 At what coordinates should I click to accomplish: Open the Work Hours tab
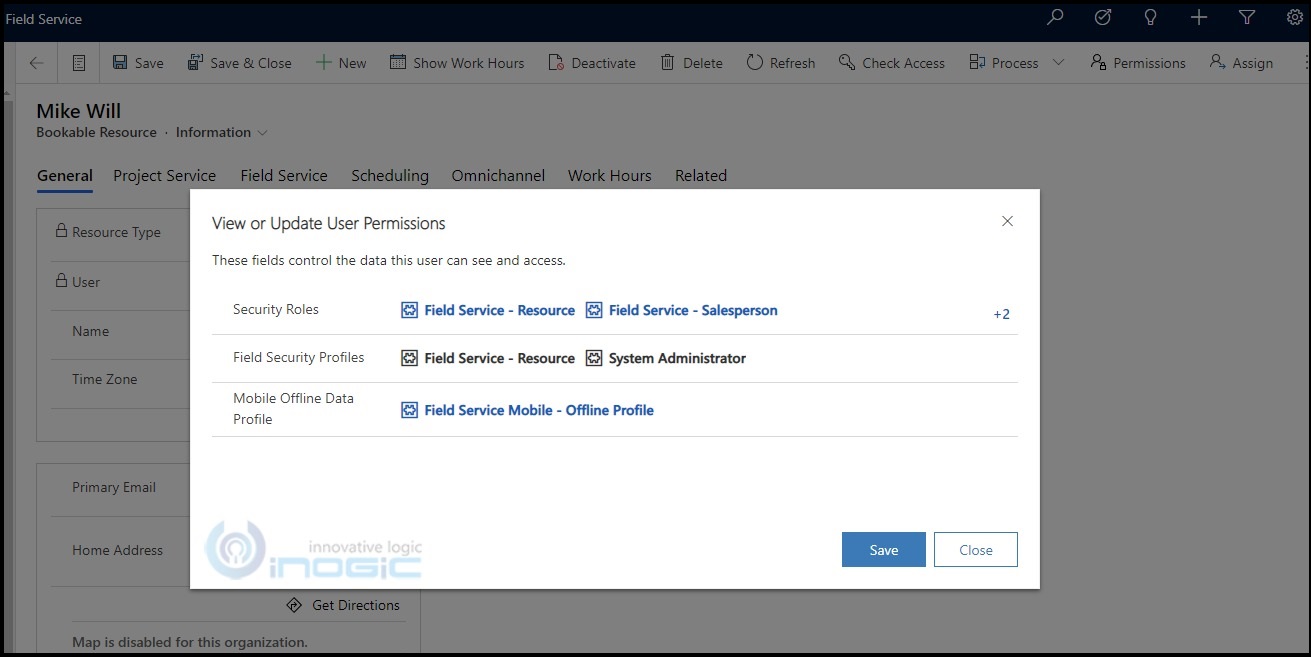click(610, 175)
